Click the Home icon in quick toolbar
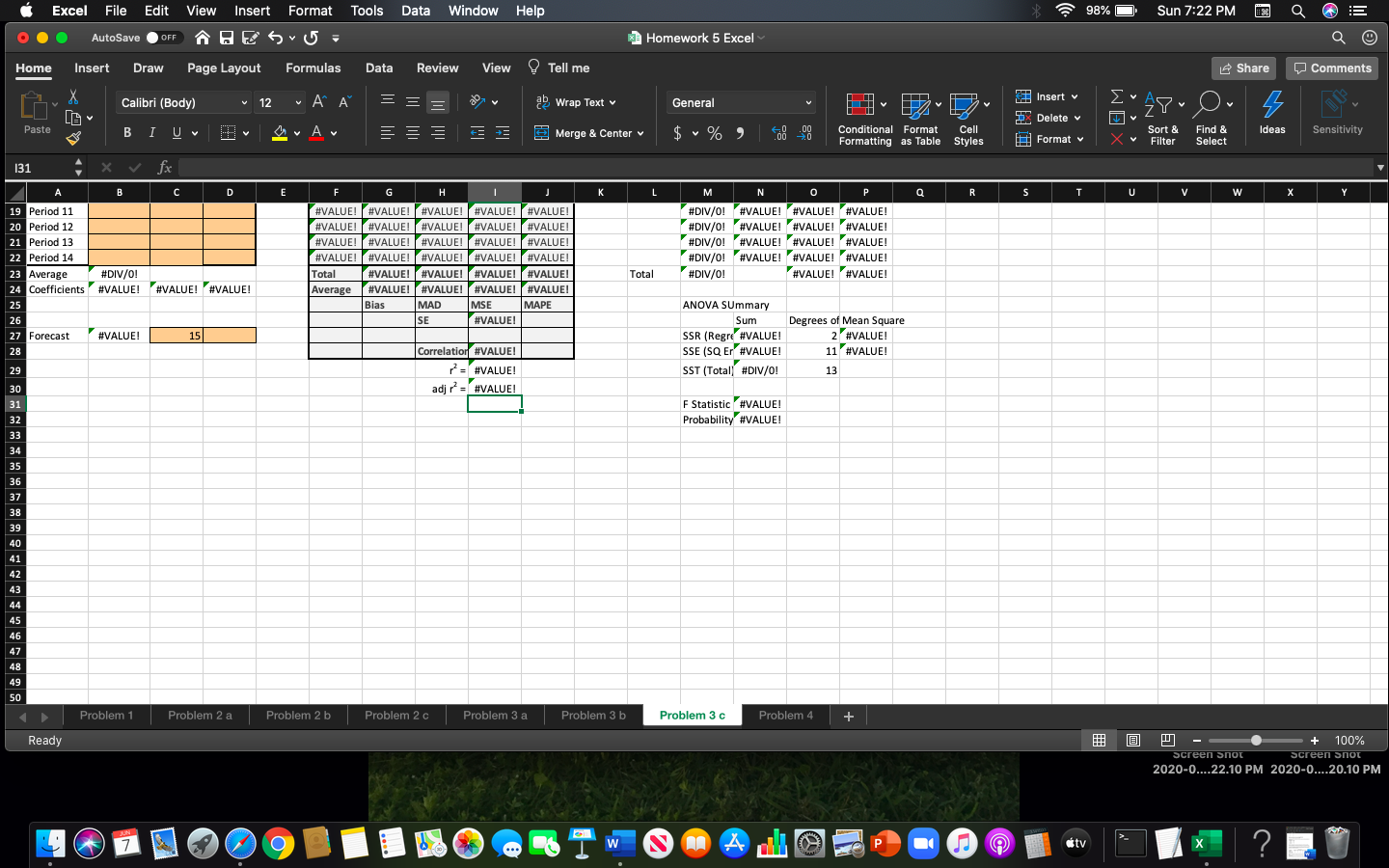 click(203, 38)
